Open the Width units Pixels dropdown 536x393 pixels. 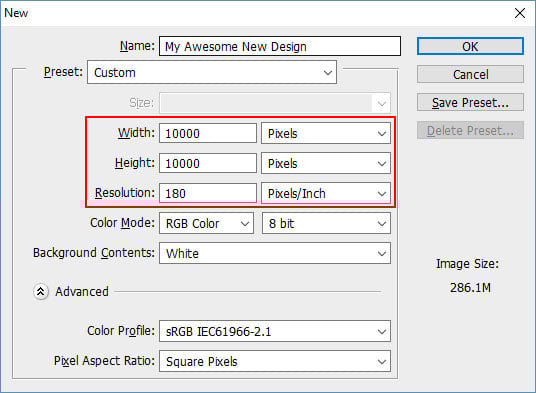pyautogui.click(x=326, y=133)
